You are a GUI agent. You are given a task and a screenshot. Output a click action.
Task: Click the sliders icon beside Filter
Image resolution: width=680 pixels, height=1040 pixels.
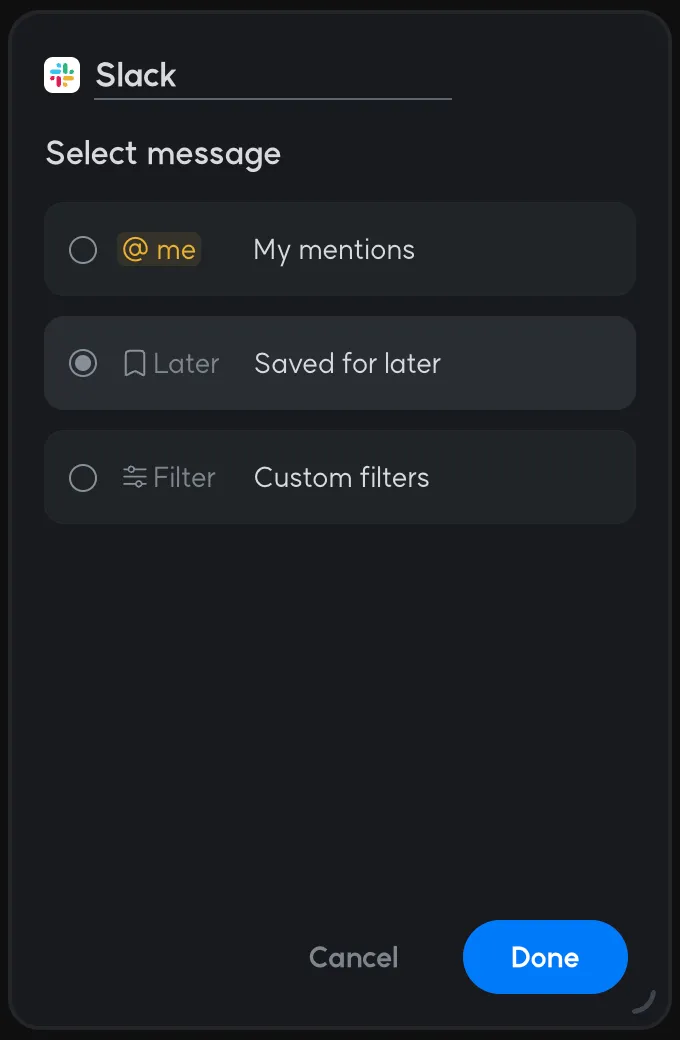click(134, 477)
